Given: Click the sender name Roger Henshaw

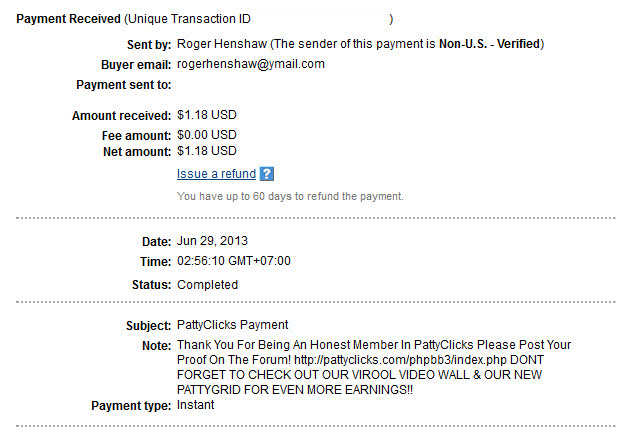Looking at the screenshot, I should (x=222, y=44).
